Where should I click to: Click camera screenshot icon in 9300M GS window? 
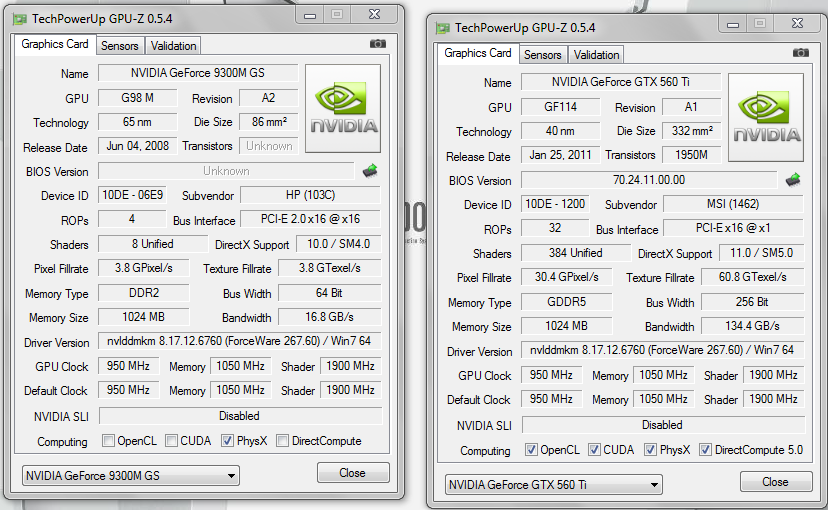pyautogui.click(x=378, y=44)
